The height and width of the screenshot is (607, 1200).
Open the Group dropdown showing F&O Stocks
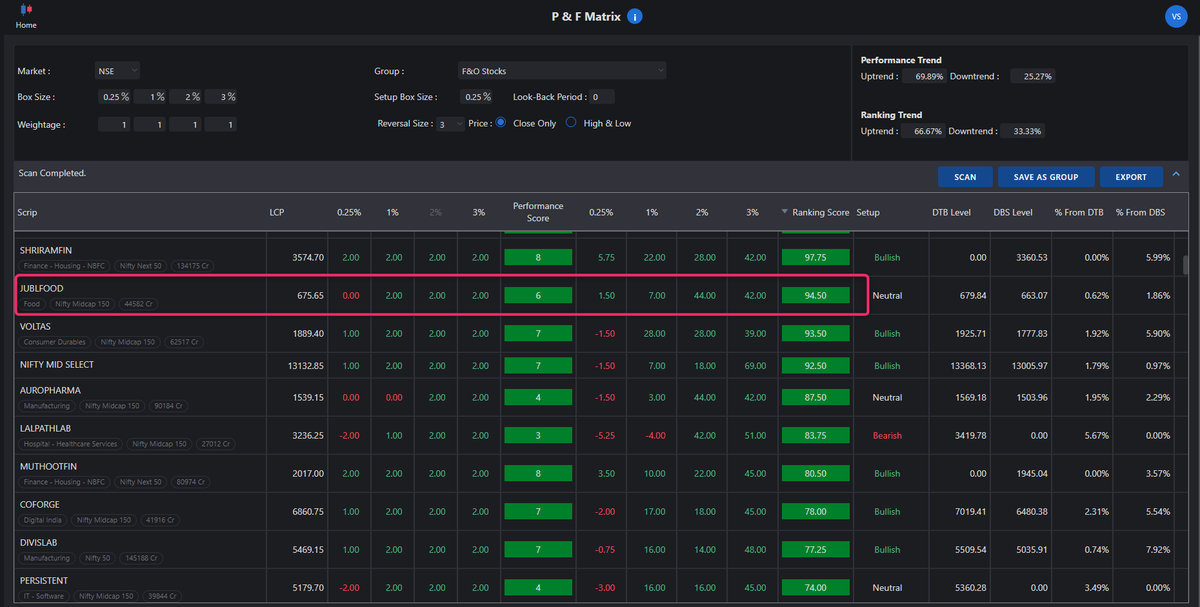click(561, 71)
